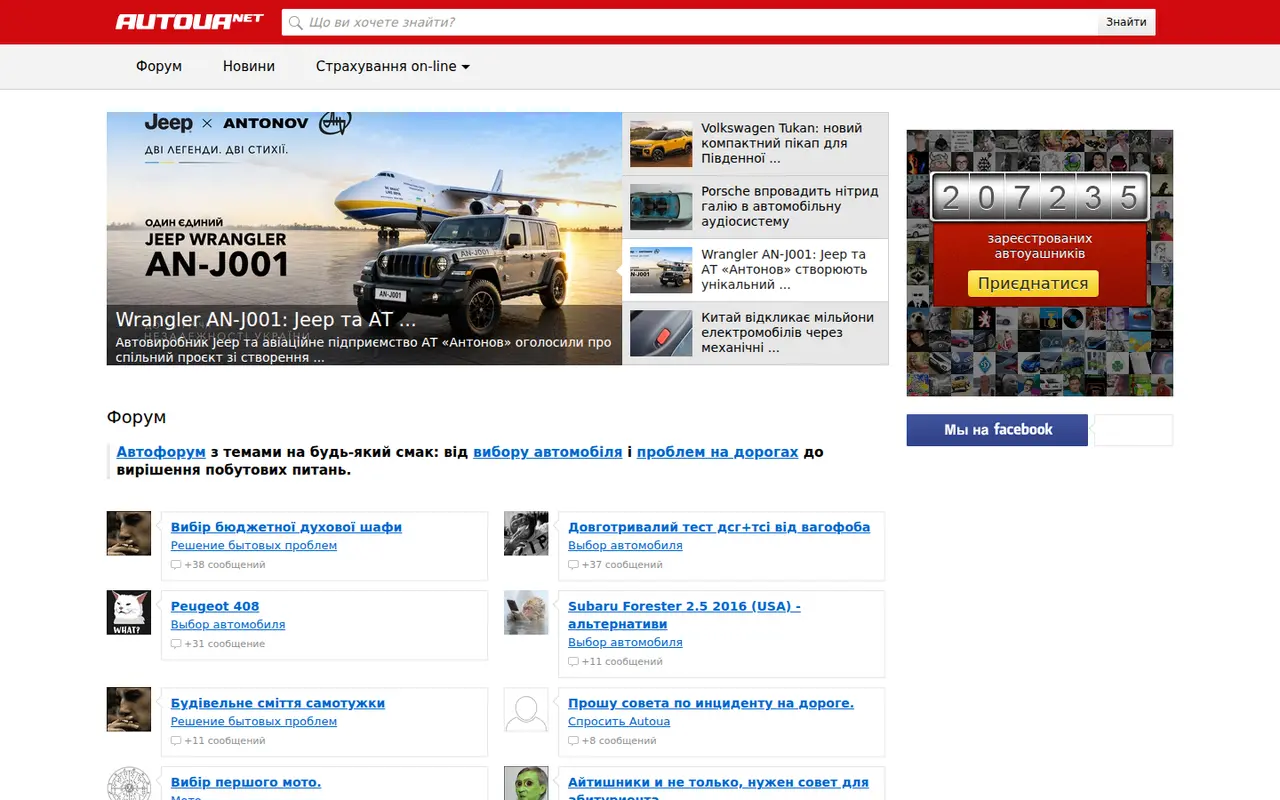The width and height of the screenshot is (1280, 800).
Task: Open blank avatar next to 'Прошу совета по инциденту'
Action: 526,709
